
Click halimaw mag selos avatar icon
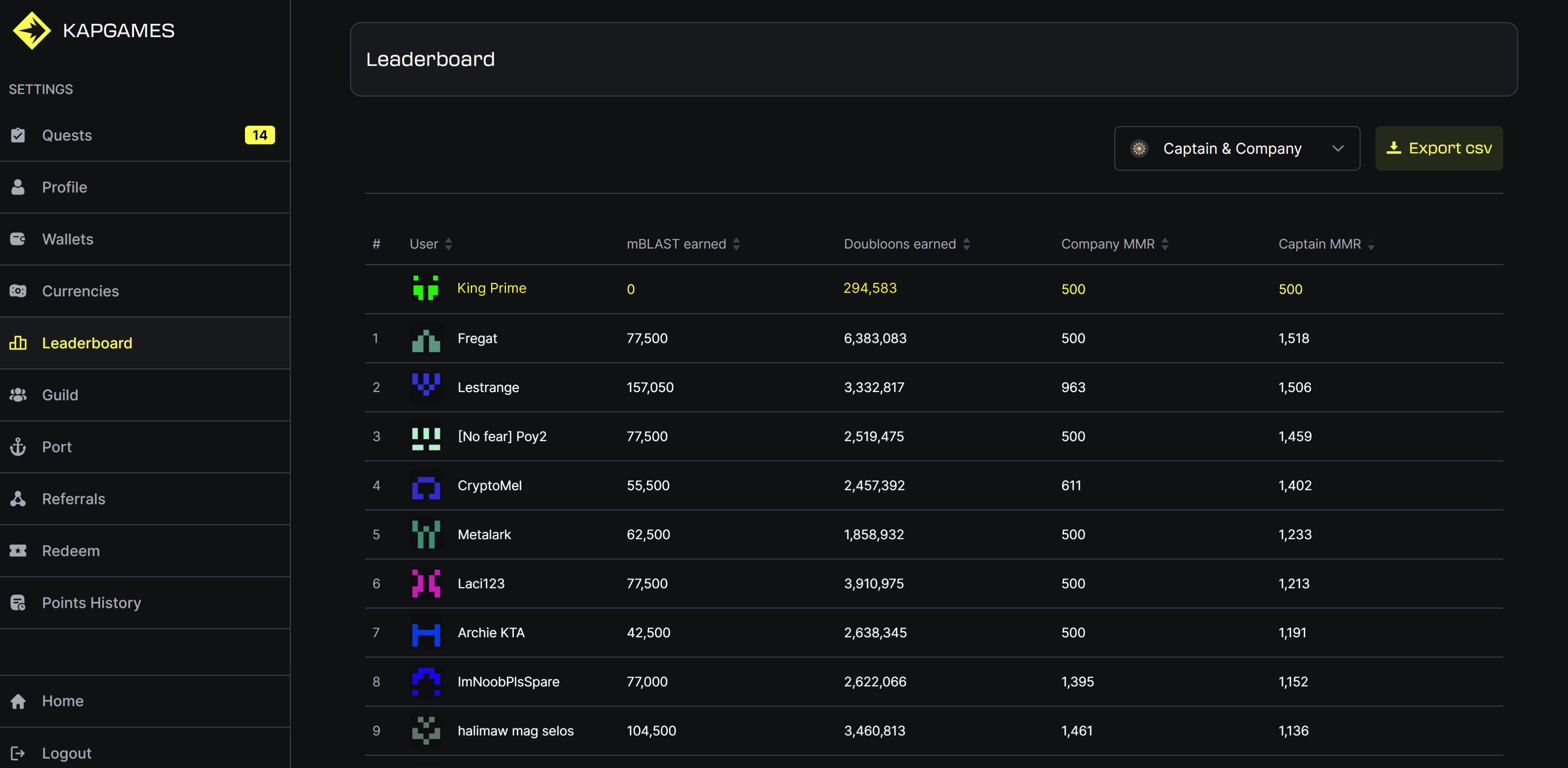tap(425, 731)
